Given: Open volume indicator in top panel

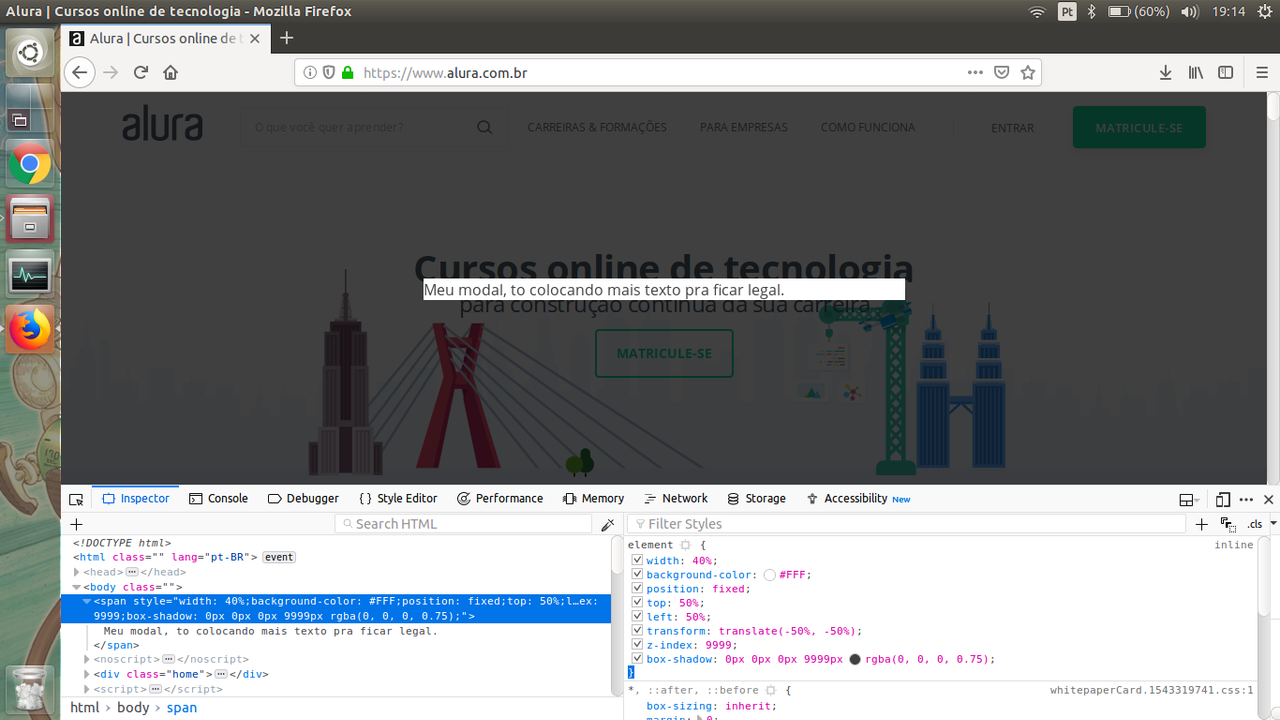Looking at the screenshot, I should pyautogui.click(x=1189, y=12).
